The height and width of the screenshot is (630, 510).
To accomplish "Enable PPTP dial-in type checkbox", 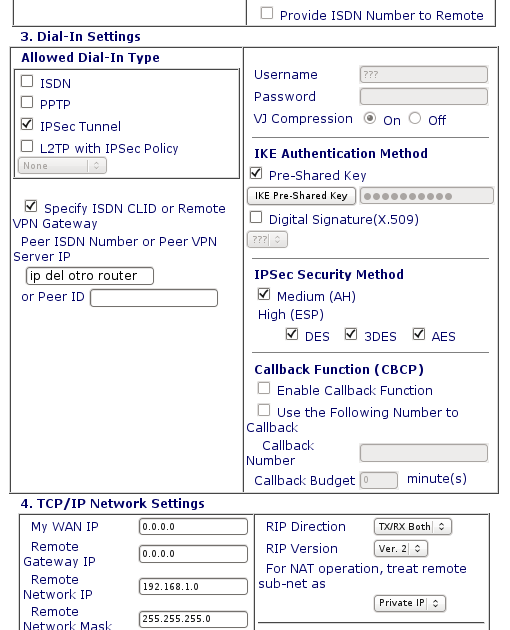I will tap(27, 102).
